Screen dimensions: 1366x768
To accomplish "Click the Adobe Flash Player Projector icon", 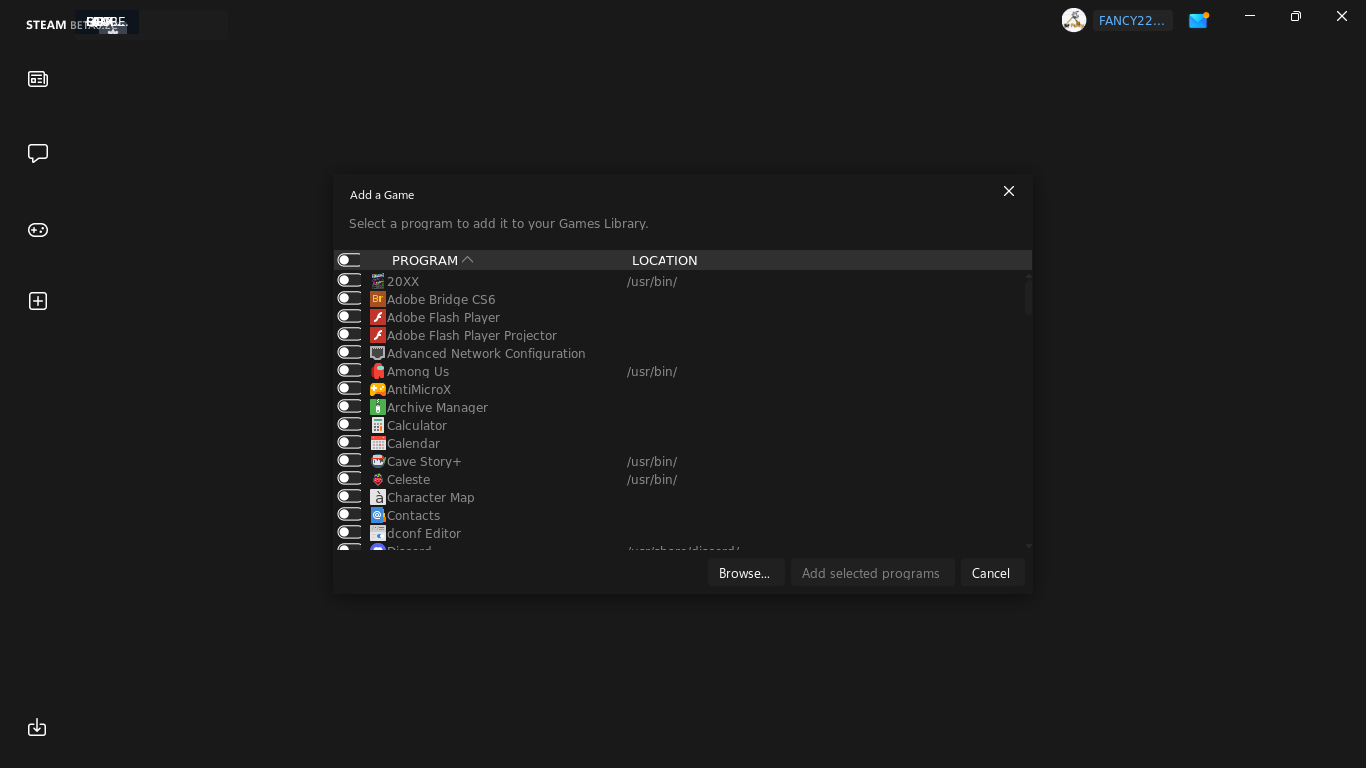I will tap(378, 335).
